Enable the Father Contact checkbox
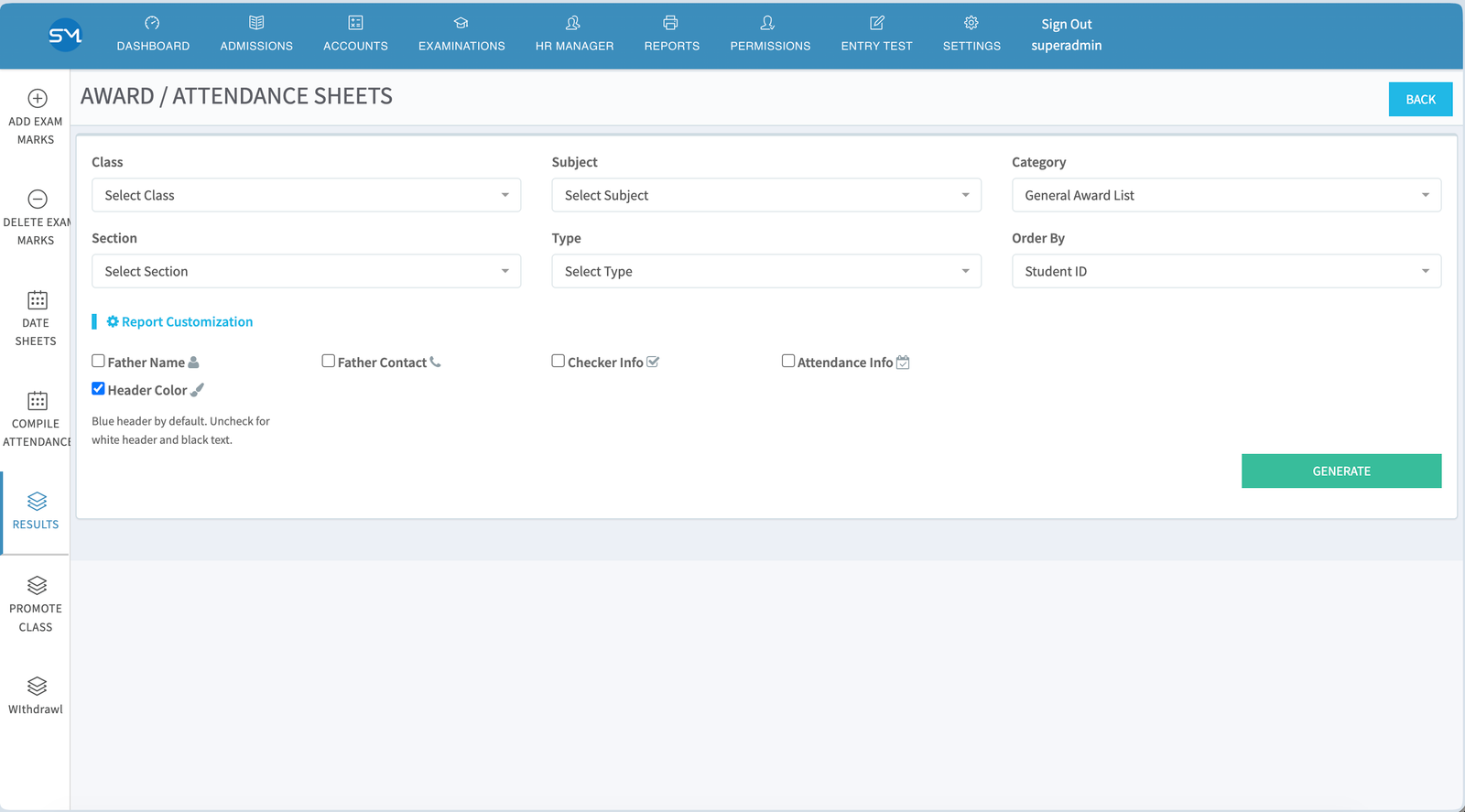1465x812 pixels. point(328,361)
